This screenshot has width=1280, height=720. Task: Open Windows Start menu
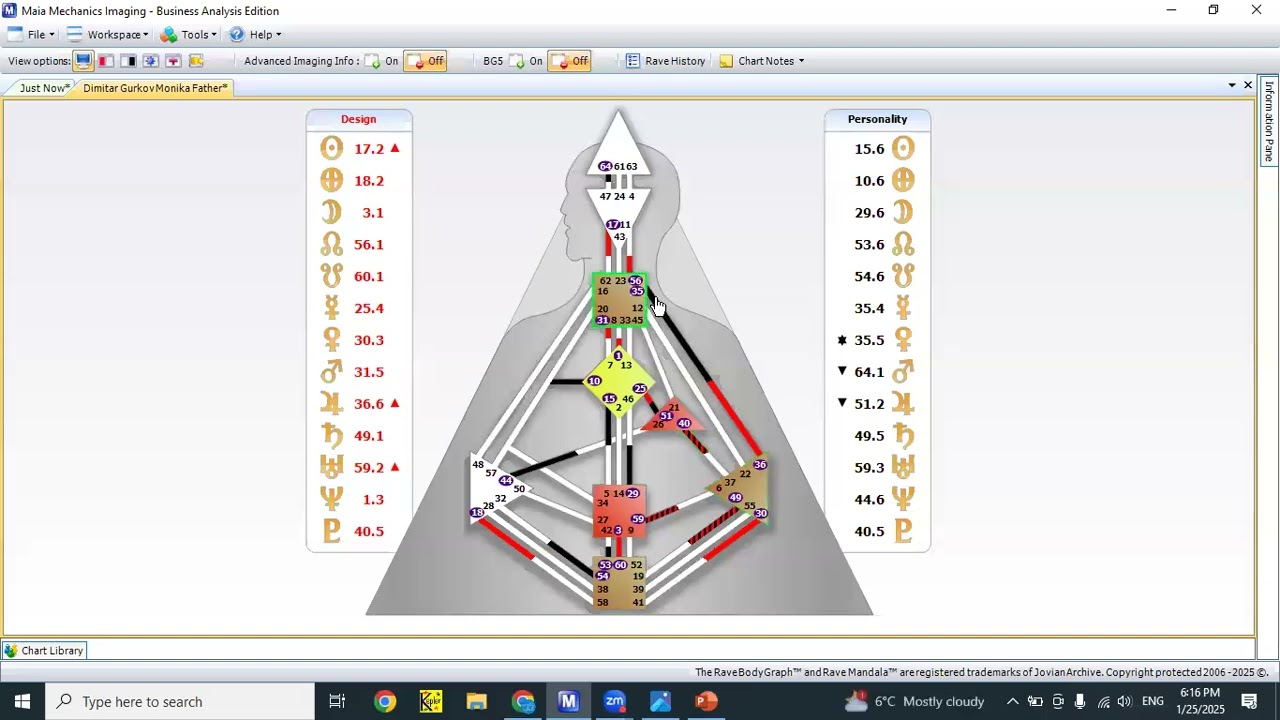point(22,701)
